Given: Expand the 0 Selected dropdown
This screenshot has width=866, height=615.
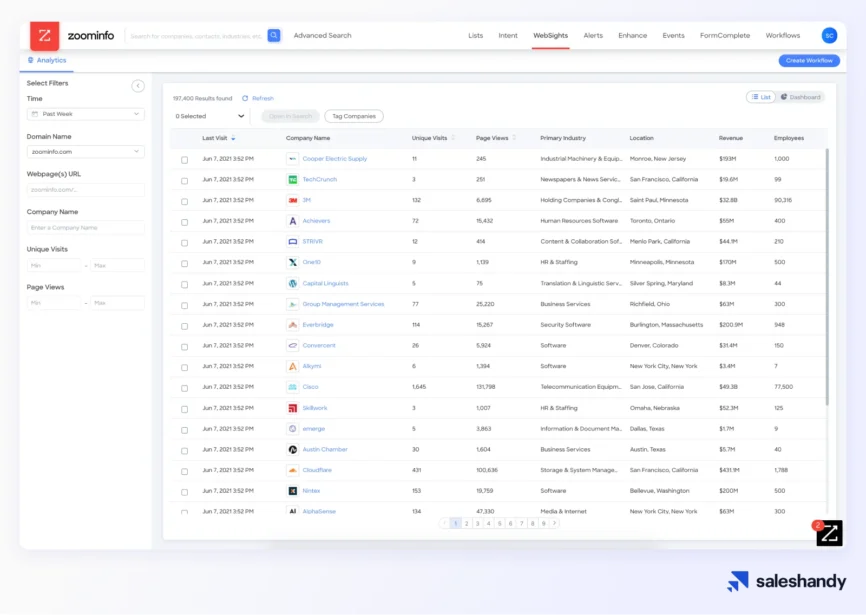Looking at the screenshot, I should 210,116.
